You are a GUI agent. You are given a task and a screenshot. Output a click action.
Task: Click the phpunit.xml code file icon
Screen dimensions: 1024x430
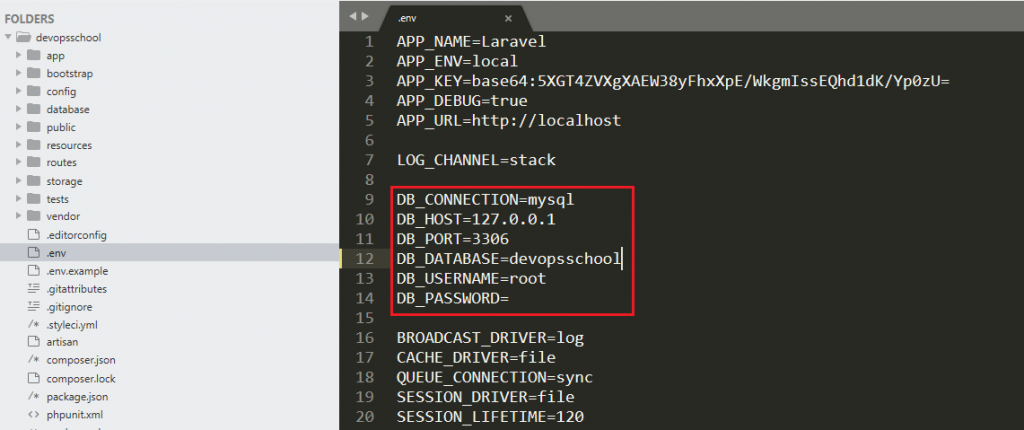click(x=33, y=414)
